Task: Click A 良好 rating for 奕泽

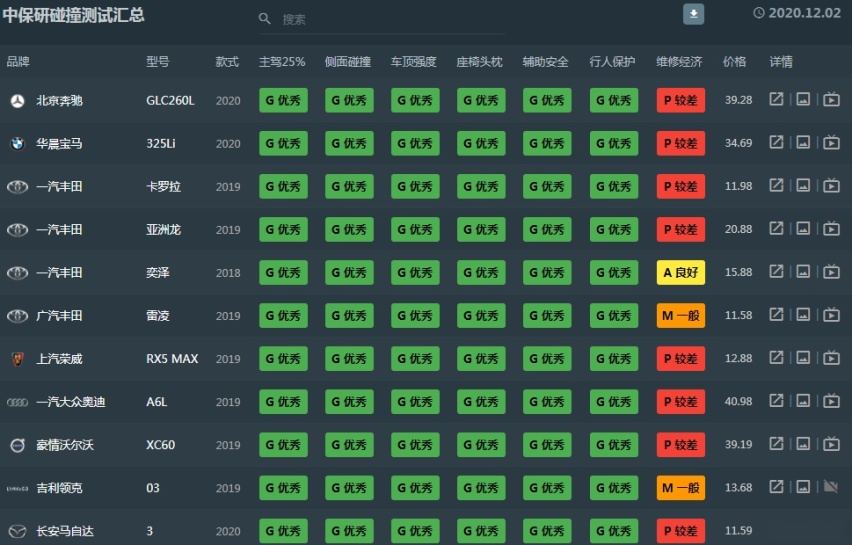Action: [x=681, y=272]
